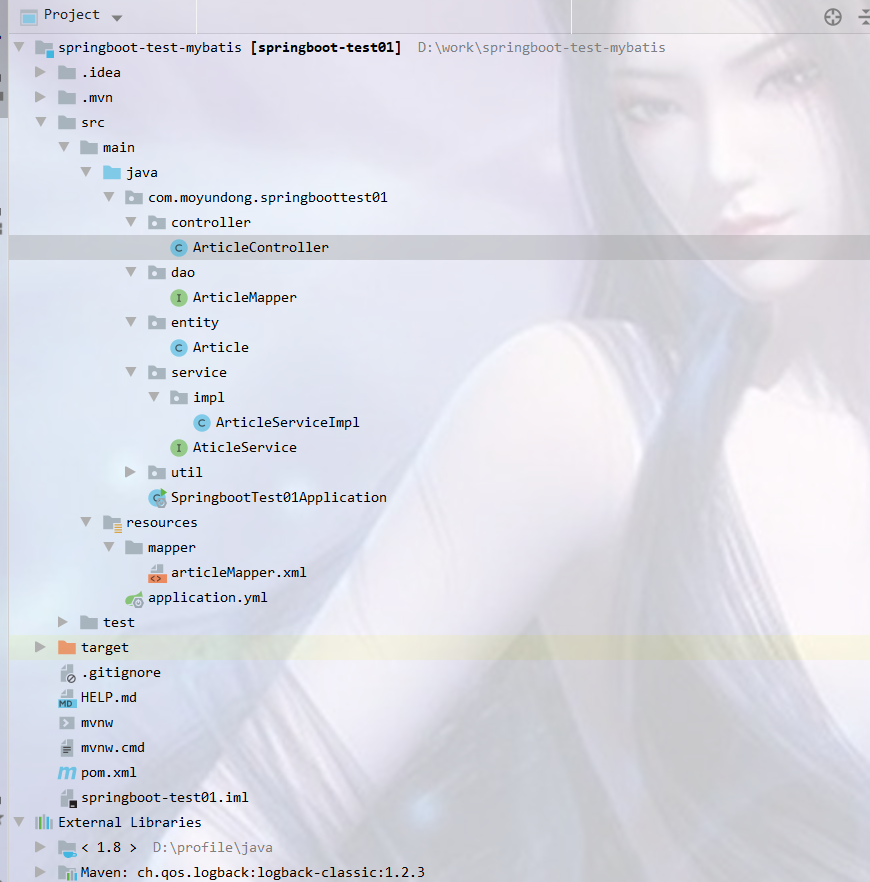This screenshot has width=870, height=882.
Task: Select the AticleService interface
Action: point(244,448)
